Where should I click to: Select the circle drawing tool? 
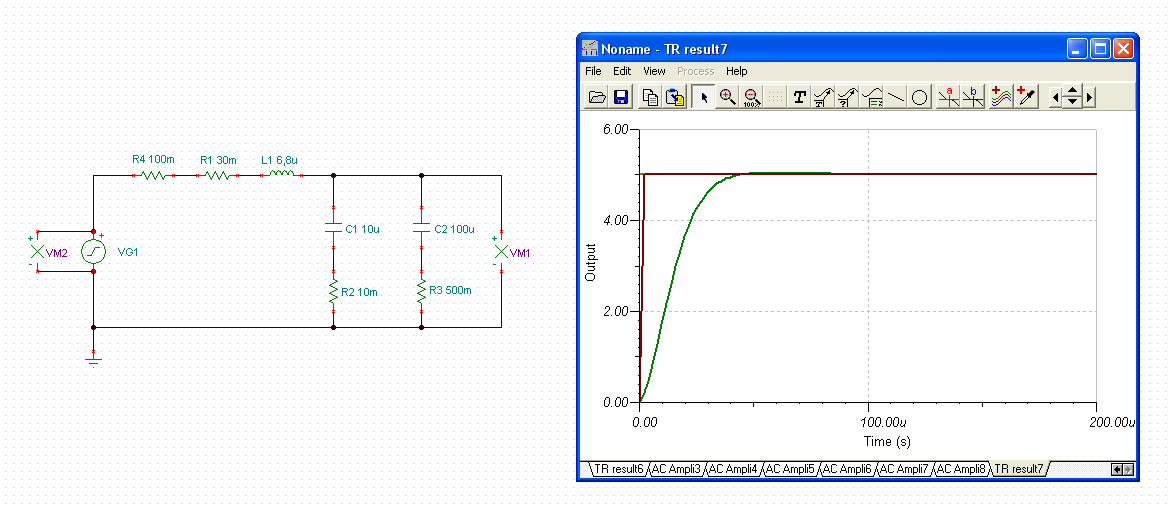(920, 97)
